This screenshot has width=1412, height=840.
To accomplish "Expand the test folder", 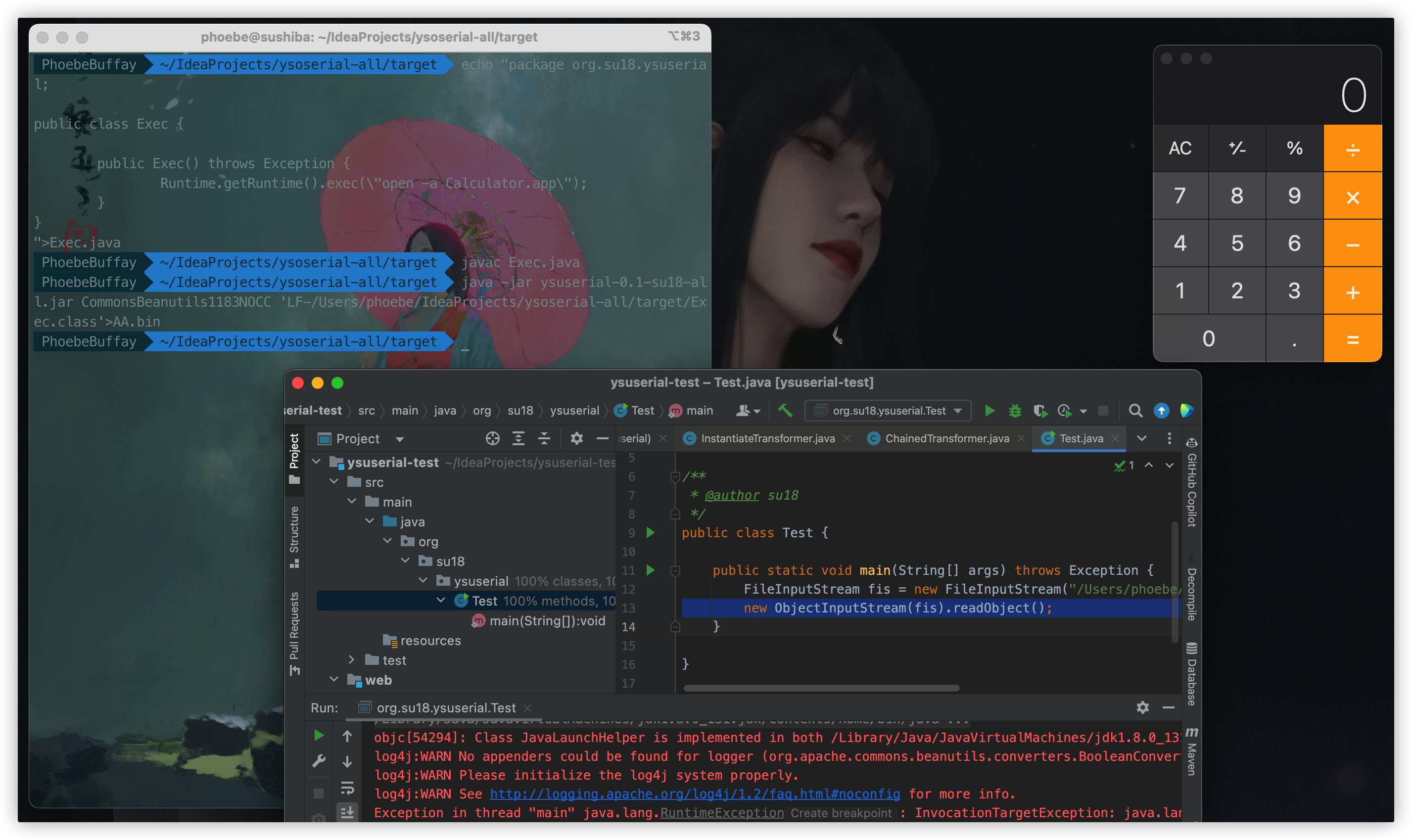I will tap(351, 660).
